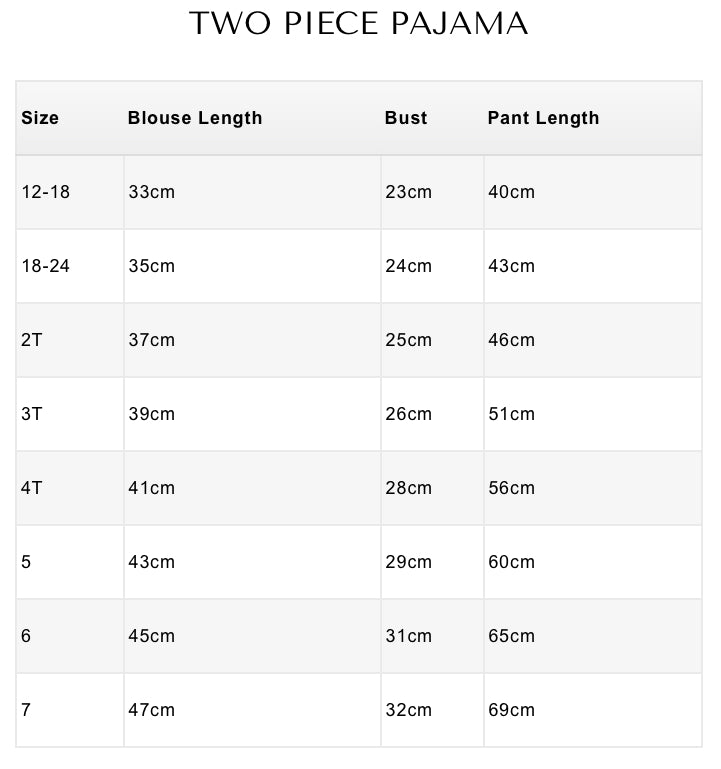721x769 pixels.
Task: Select the Size column header
Action: tap(40, 118)
